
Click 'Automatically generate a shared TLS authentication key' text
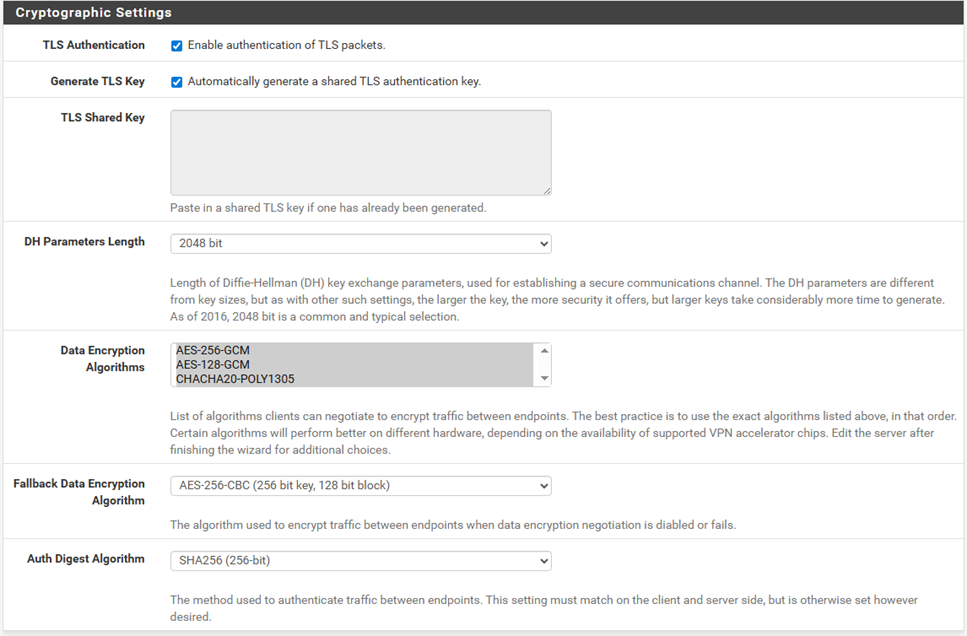(x=334, y=82)
